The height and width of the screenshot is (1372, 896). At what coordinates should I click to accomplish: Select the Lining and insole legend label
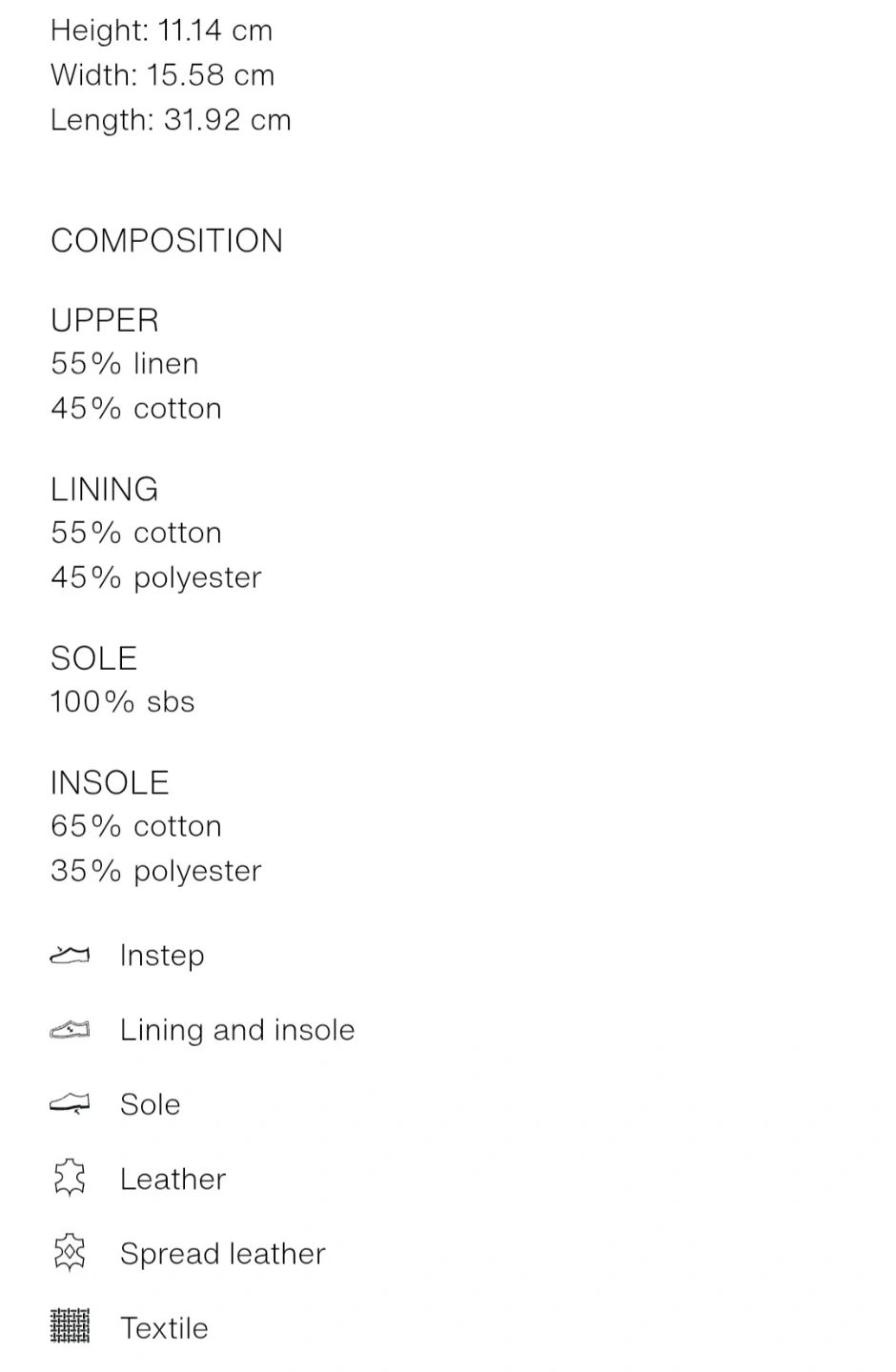coord(237,1029)
